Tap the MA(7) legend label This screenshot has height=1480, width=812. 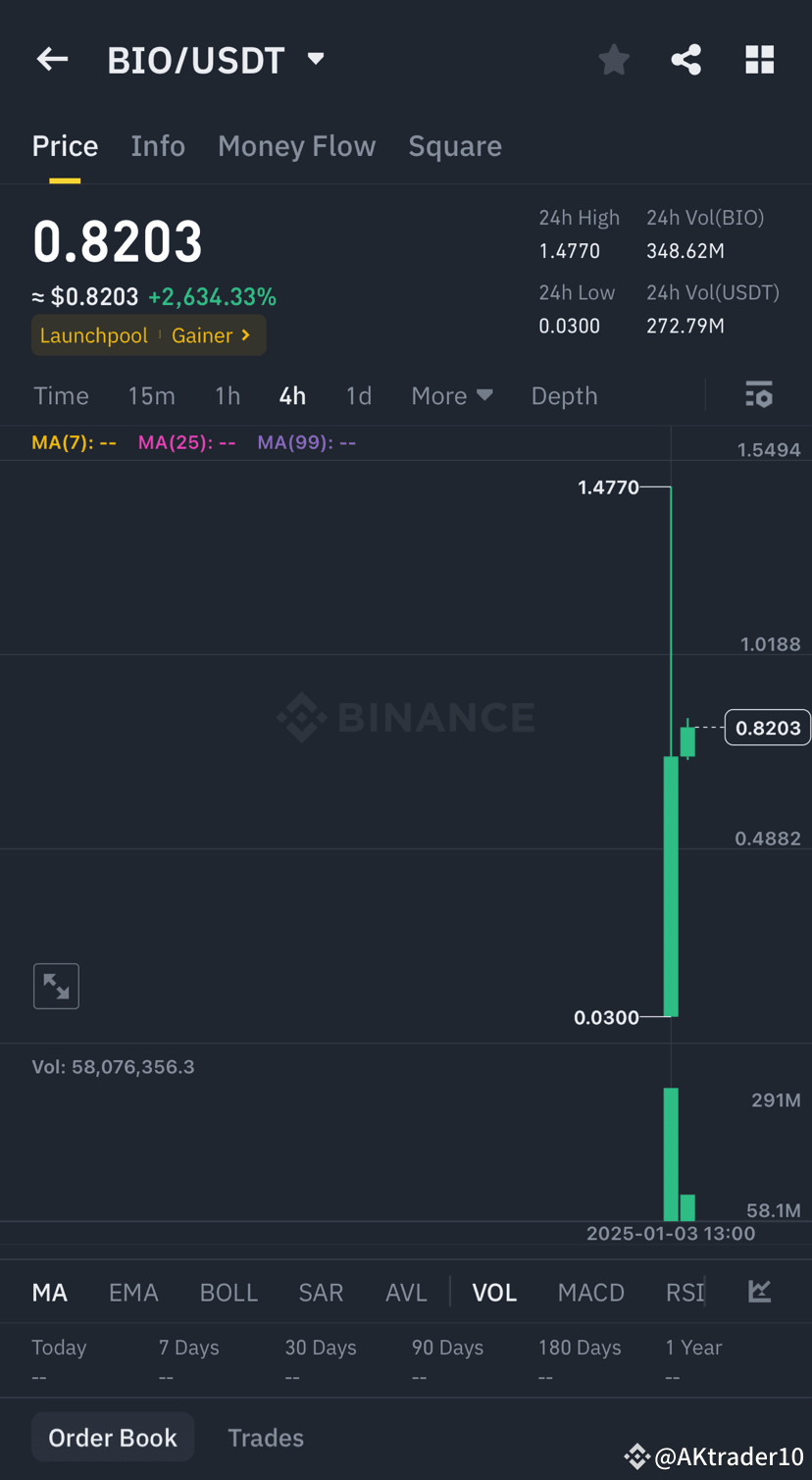tap(74, 442)
